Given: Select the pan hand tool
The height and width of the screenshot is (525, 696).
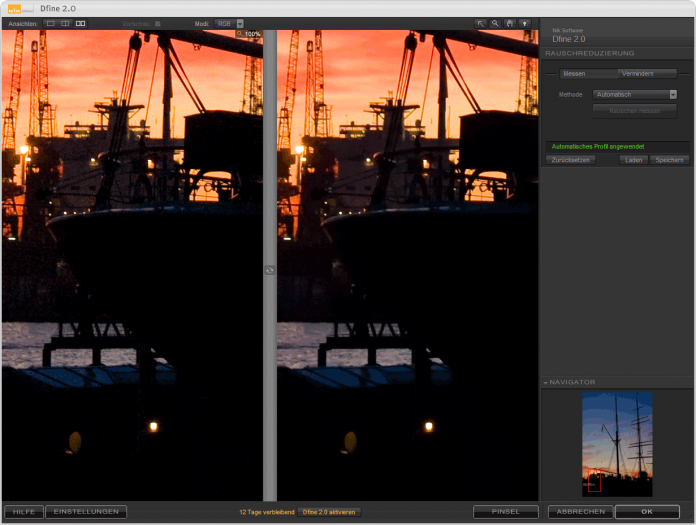Looking at the screenshot, I should click(x=510, y=23).
